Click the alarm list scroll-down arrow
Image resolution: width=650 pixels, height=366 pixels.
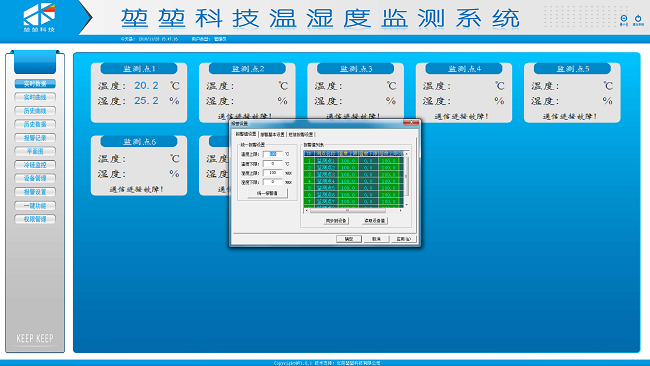click(x=406, y=205)
